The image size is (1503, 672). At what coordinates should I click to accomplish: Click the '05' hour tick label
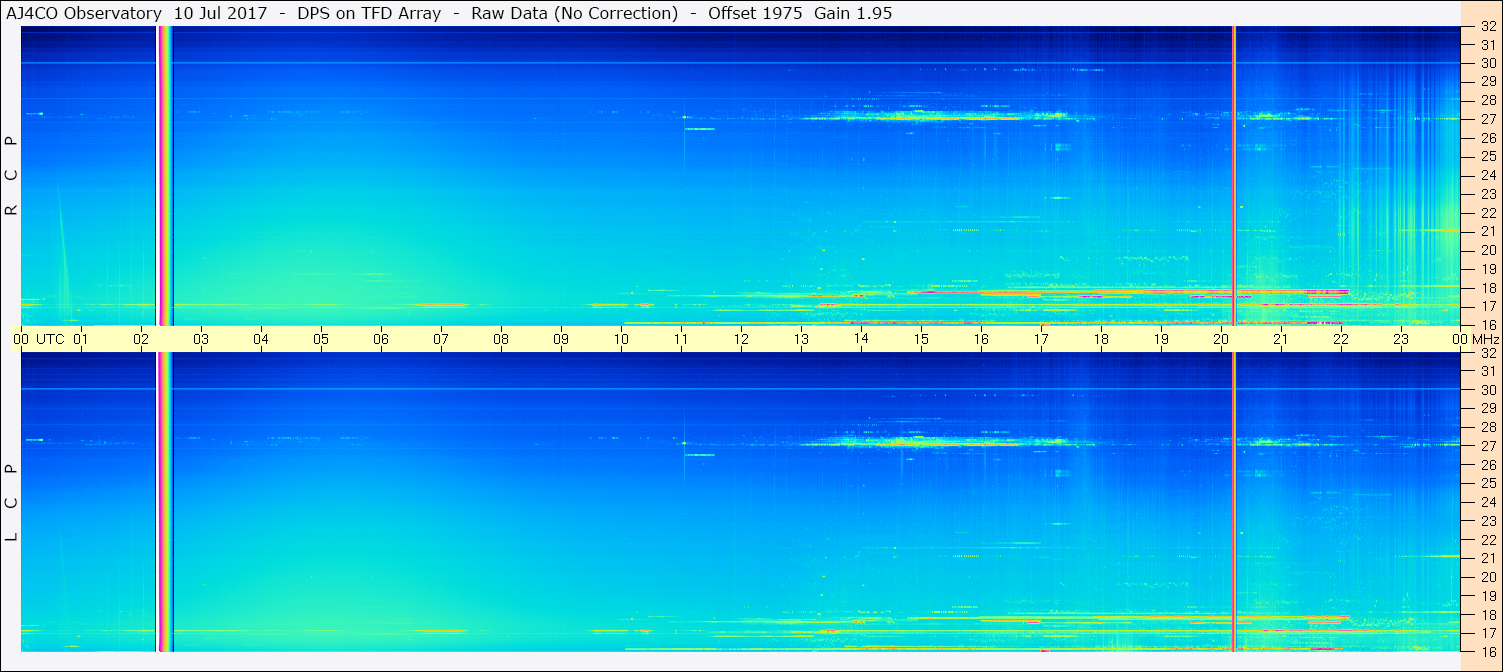click(321, 339)
